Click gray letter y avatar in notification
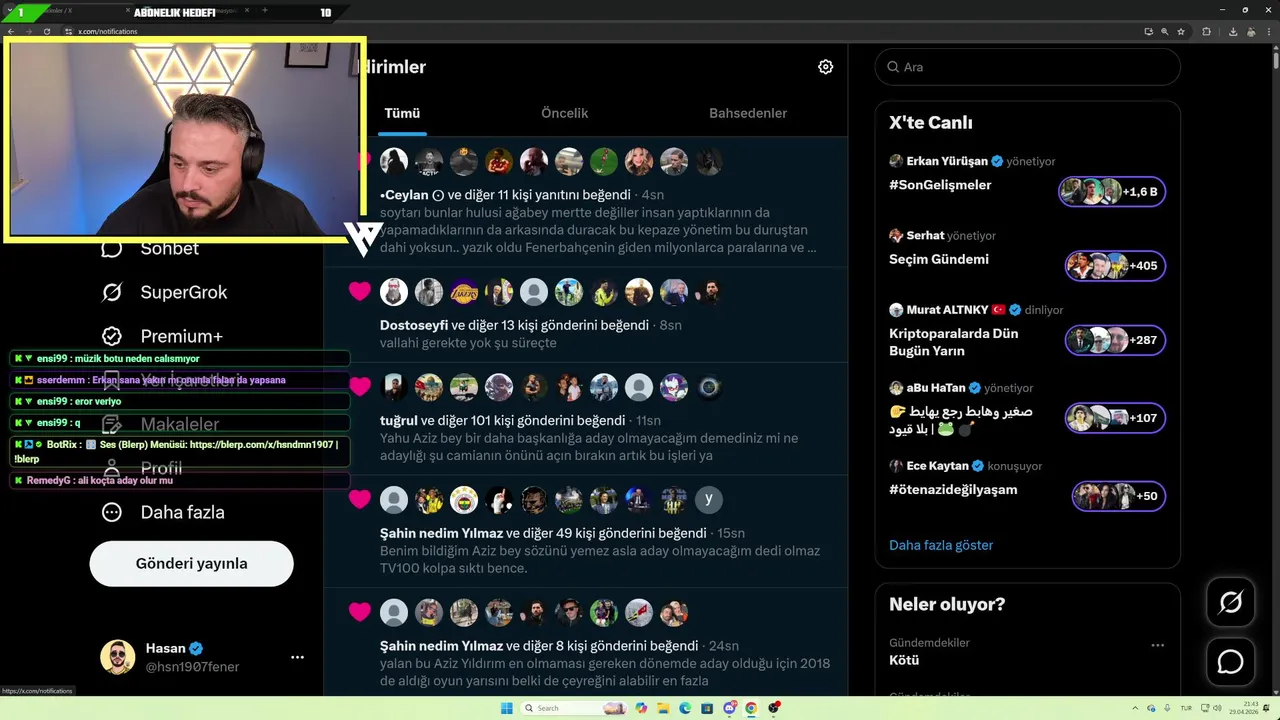 tap(709, 499)
